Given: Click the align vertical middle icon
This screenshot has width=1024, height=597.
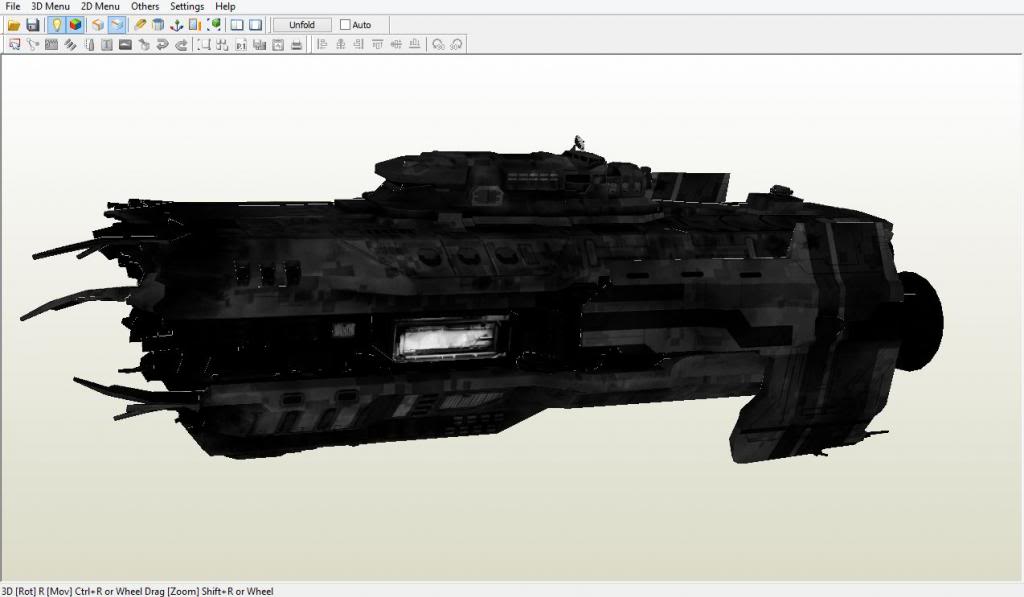Looking at the screenshot, I should pyautogui.click(x=396, y=44).
